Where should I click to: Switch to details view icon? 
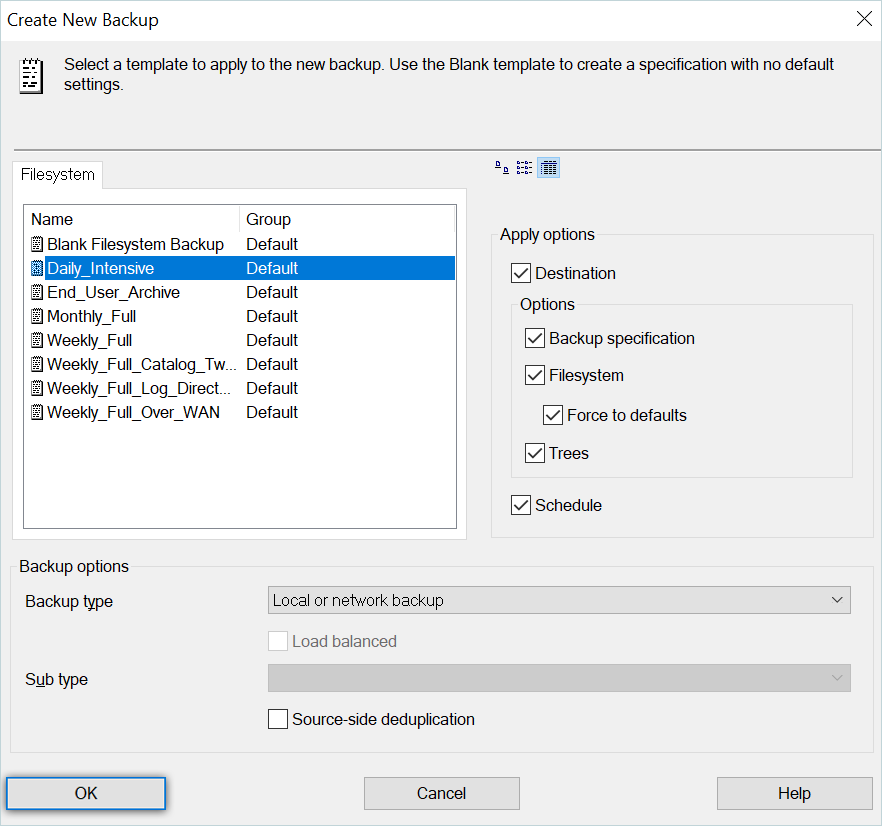[548, 168]
